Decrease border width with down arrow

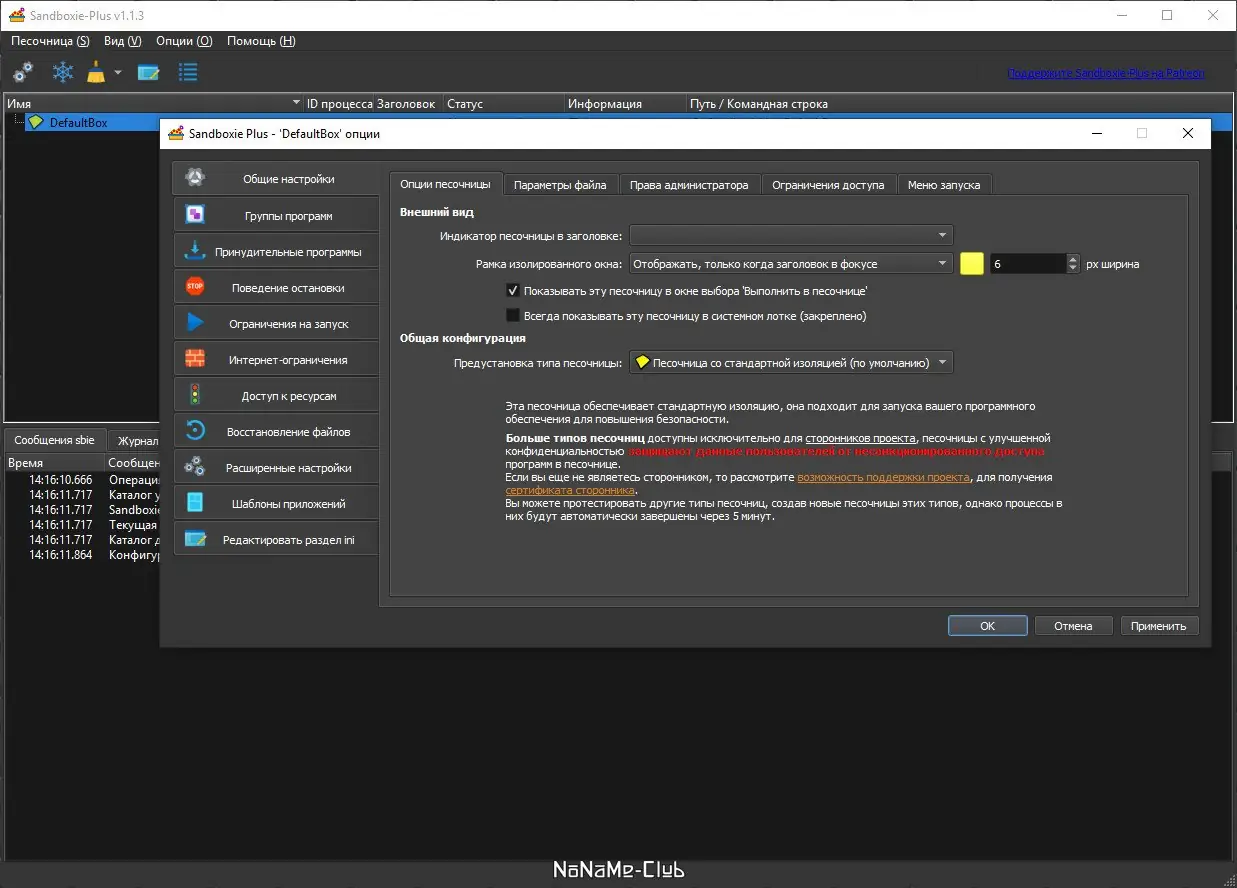[1073, 269]
